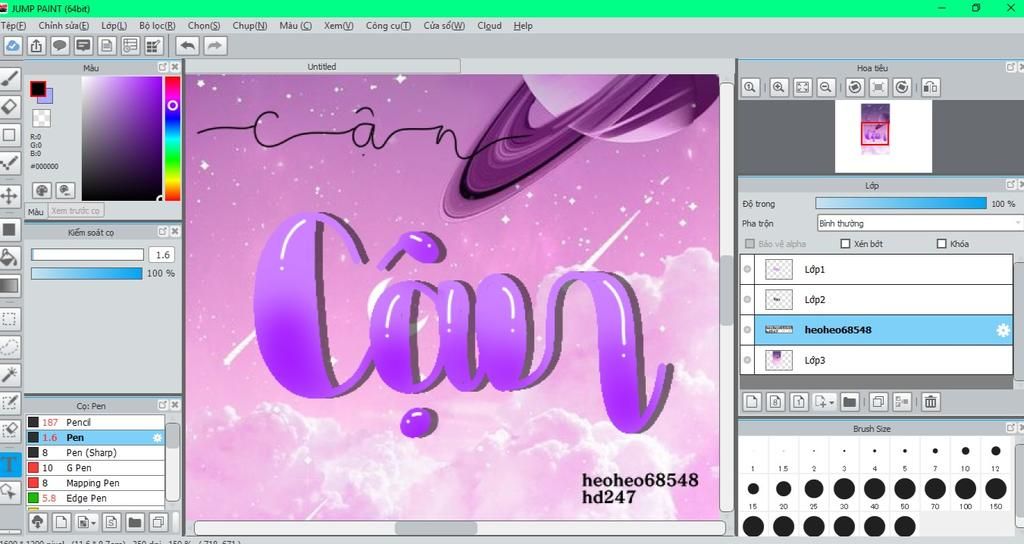Enable the Xén bớt checkbox
Screen dimensions: 1024x544
845,244
